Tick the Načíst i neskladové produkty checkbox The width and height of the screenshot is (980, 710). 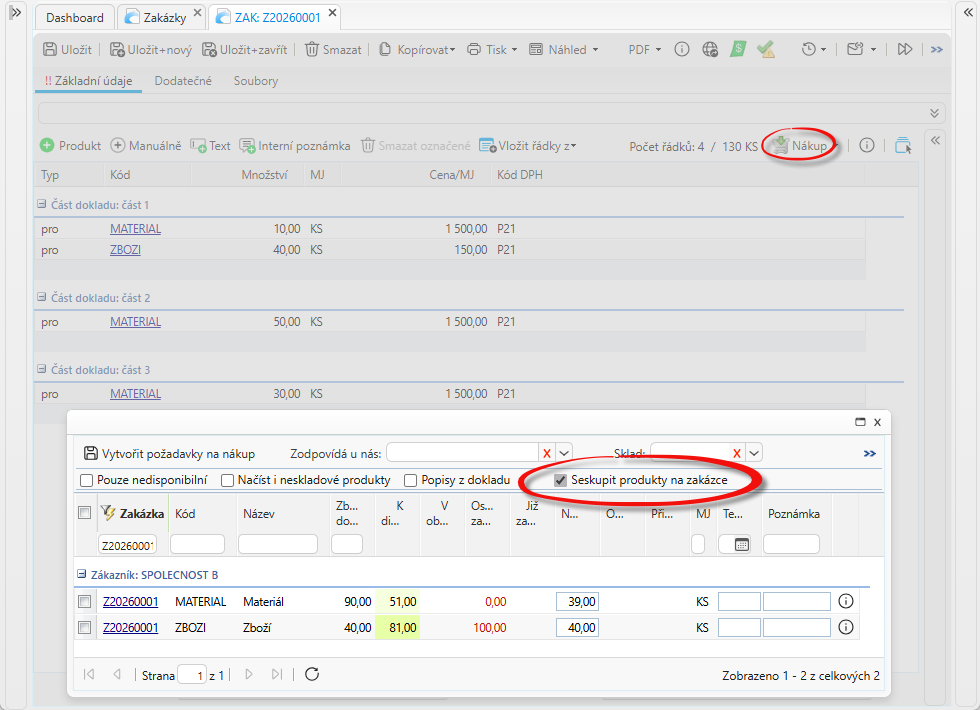(x=228, y=480)
